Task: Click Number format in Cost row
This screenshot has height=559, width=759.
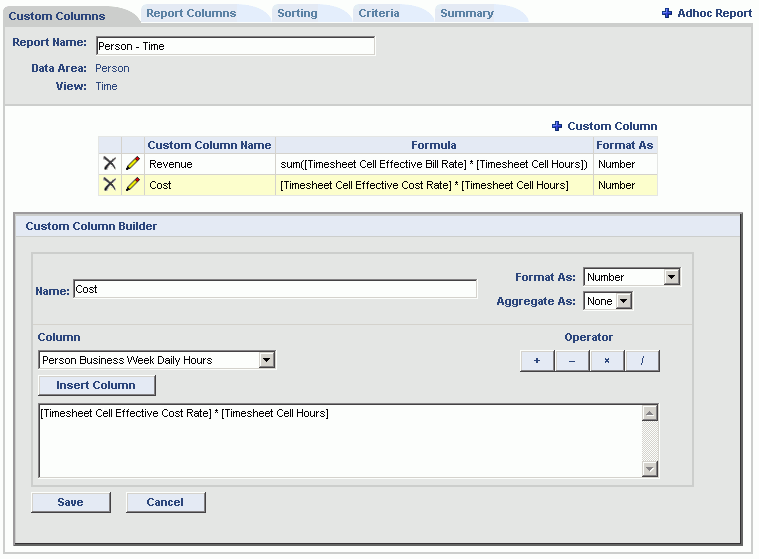Action: click(x=616, y=185)
